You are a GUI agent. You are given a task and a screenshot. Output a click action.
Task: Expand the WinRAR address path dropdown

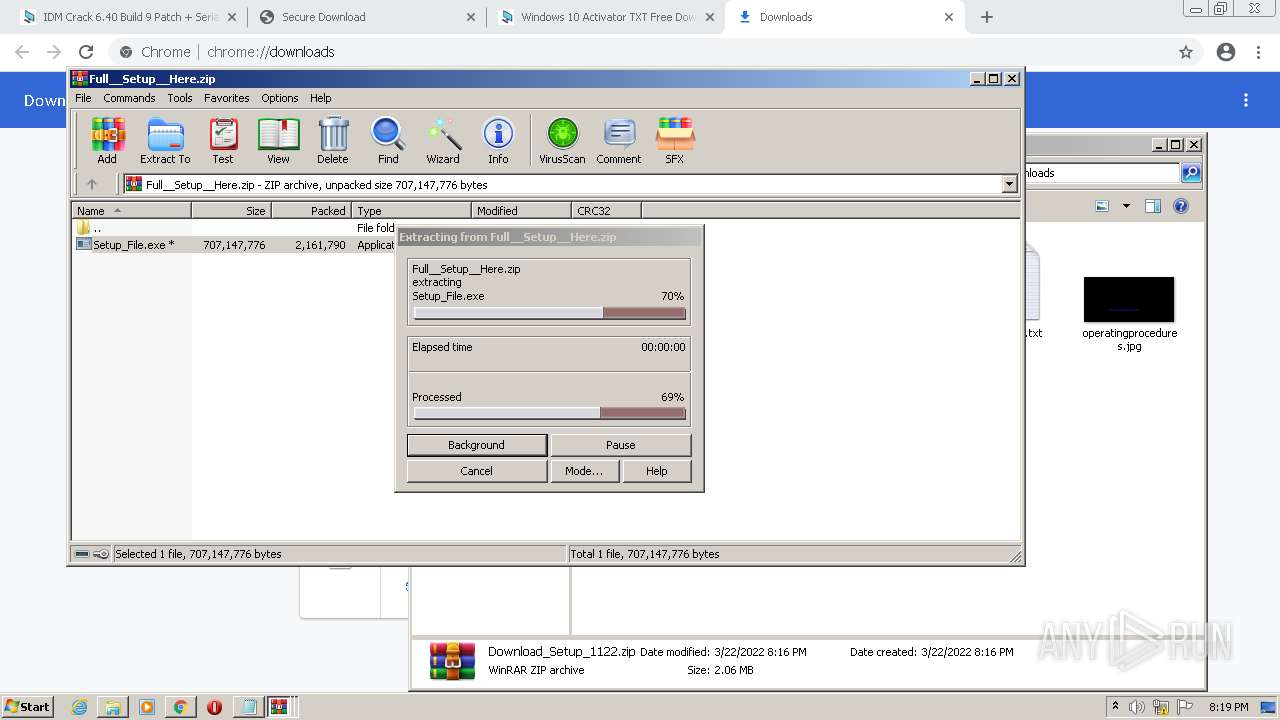coord(1009,184)
